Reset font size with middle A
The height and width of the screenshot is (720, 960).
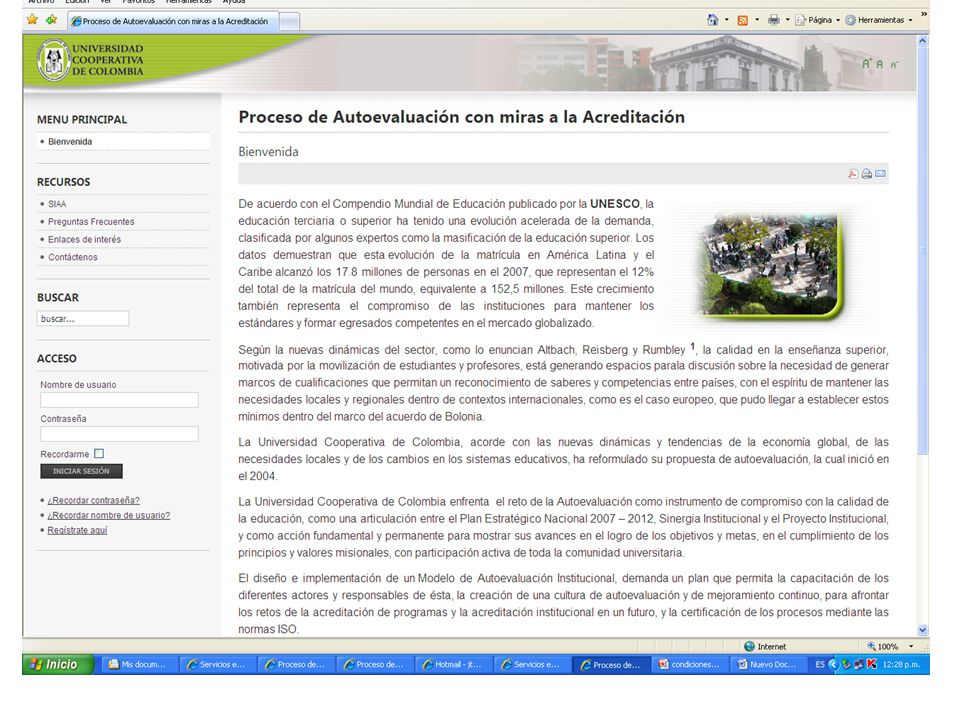click(x=880, y=64)
